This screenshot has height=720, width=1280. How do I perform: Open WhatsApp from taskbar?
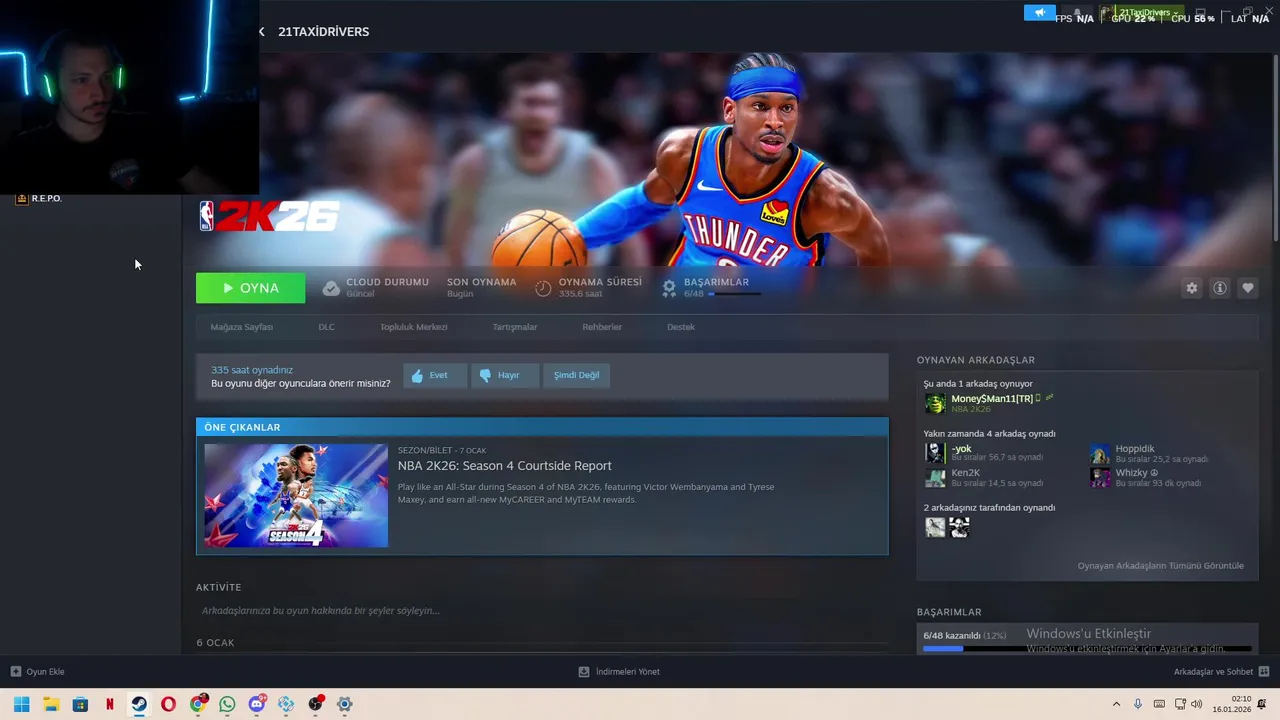(227, 704)
